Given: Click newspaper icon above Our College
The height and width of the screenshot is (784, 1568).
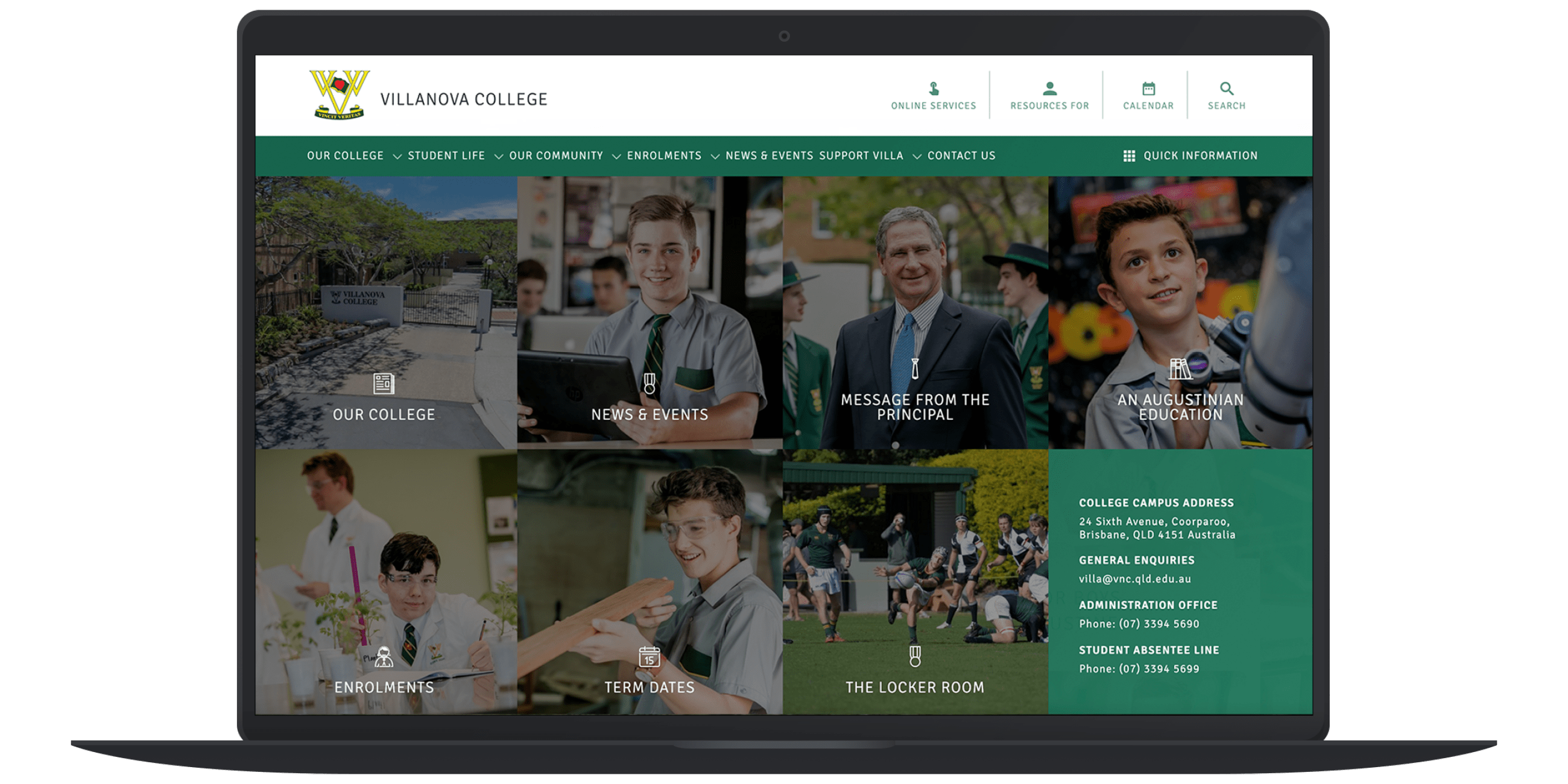Looking at the screenshot, I should (384, 384).
